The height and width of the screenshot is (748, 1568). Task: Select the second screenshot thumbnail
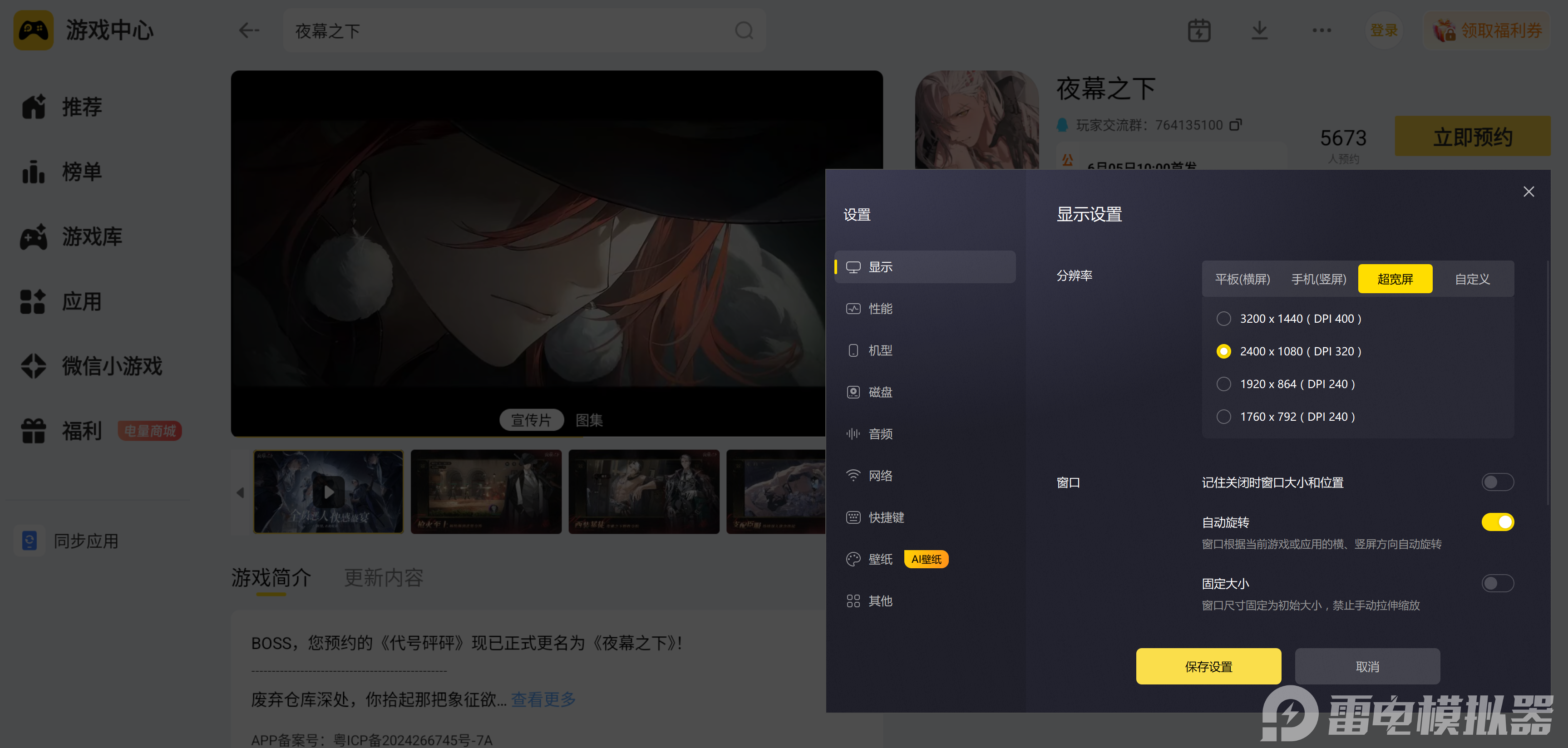[x=486, y=492]
